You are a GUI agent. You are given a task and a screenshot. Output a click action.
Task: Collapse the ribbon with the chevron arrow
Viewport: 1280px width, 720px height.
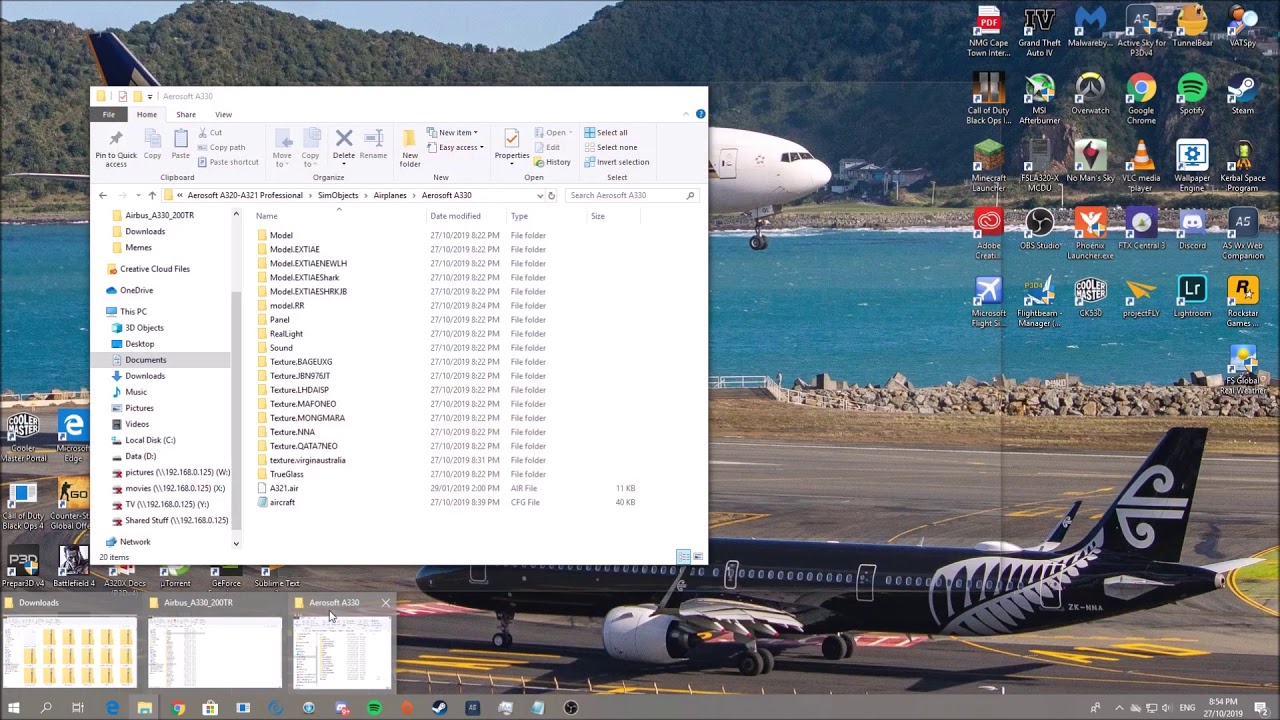pos(687,114)
